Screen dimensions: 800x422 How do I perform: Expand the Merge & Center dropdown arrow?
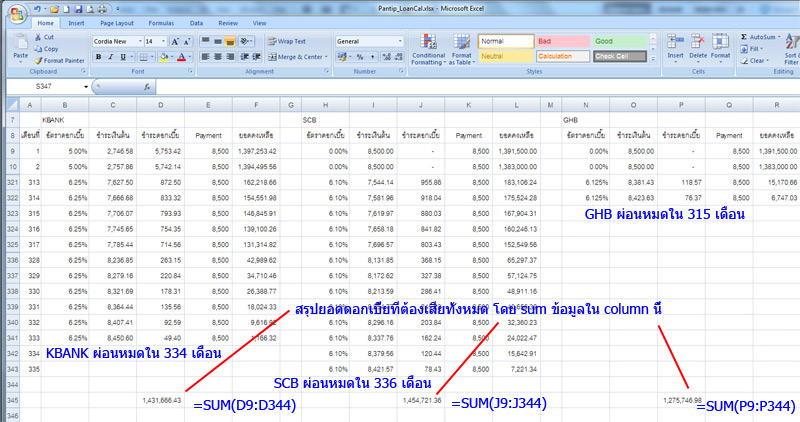326,57
